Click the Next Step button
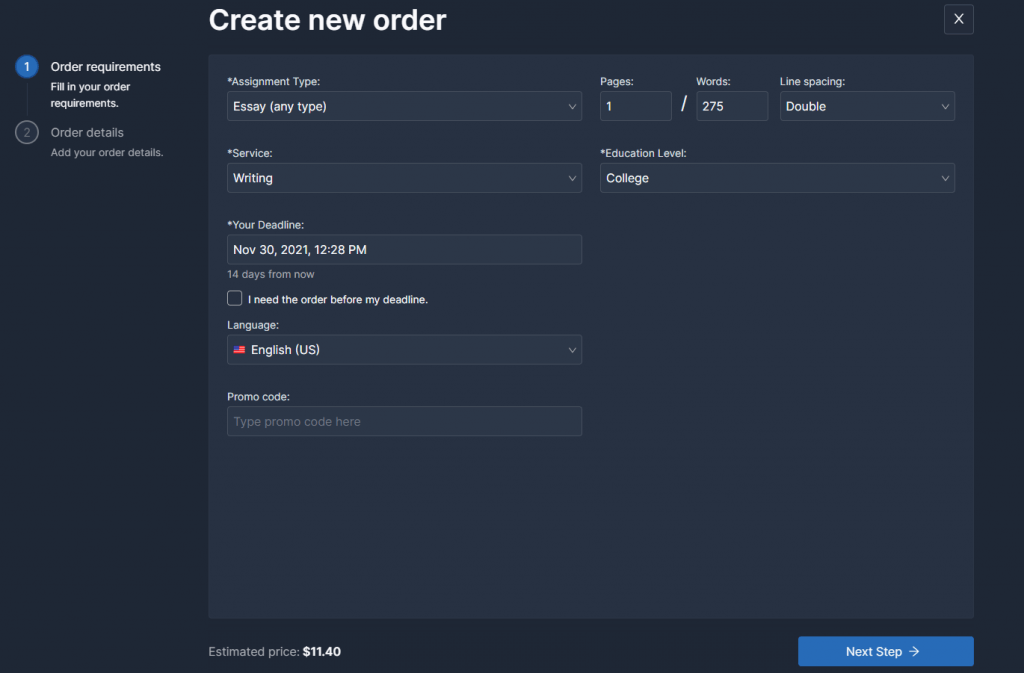Image resolution: width=1024 pixels, height=673 pixels. (x=885, y=651)
